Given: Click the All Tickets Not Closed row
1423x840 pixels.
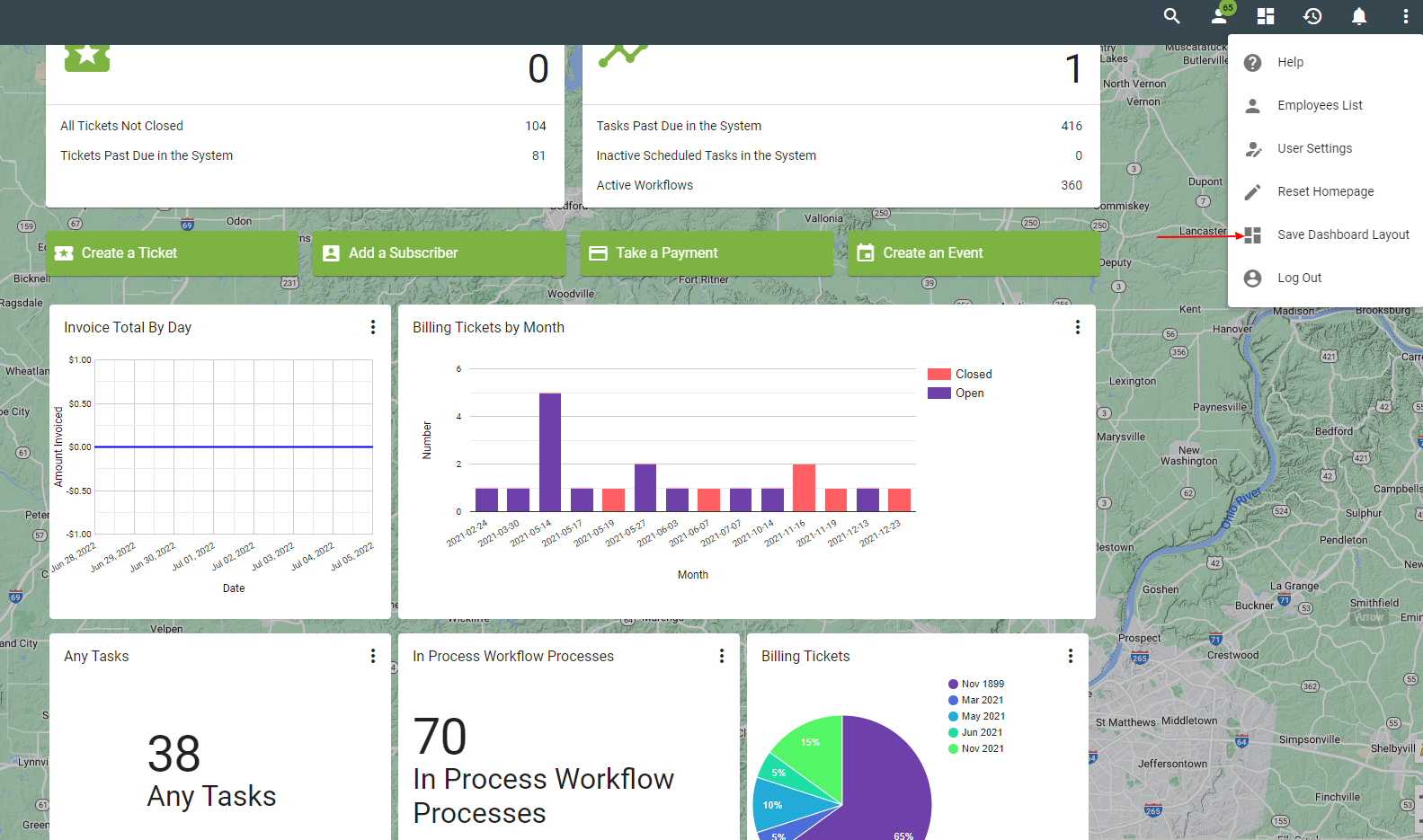Looking at the screenshot, I should [304, 126].
